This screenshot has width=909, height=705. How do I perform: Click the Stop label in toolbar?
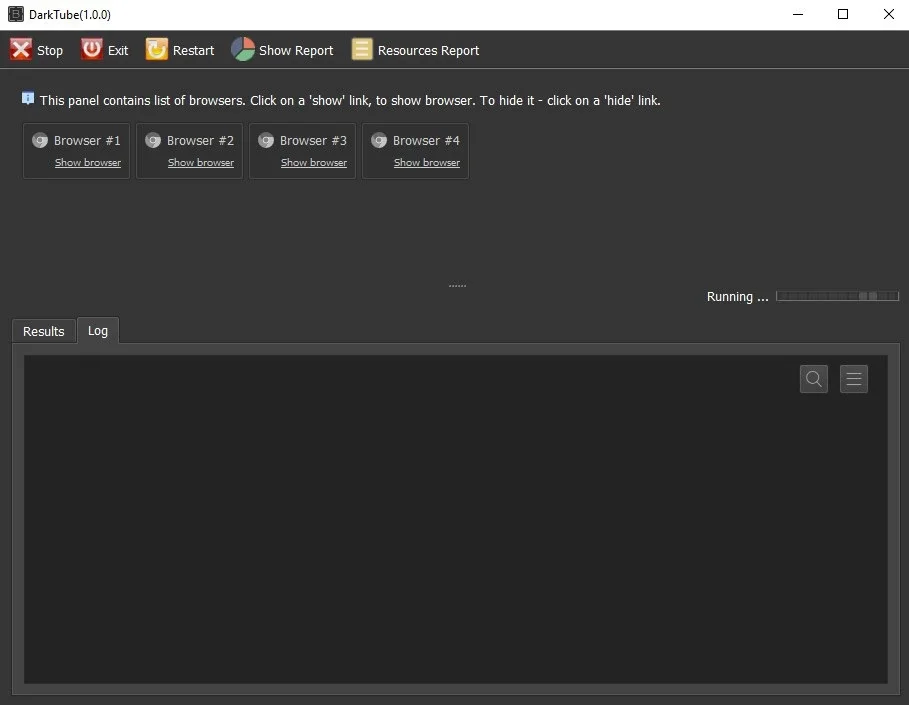pos(50,50)
